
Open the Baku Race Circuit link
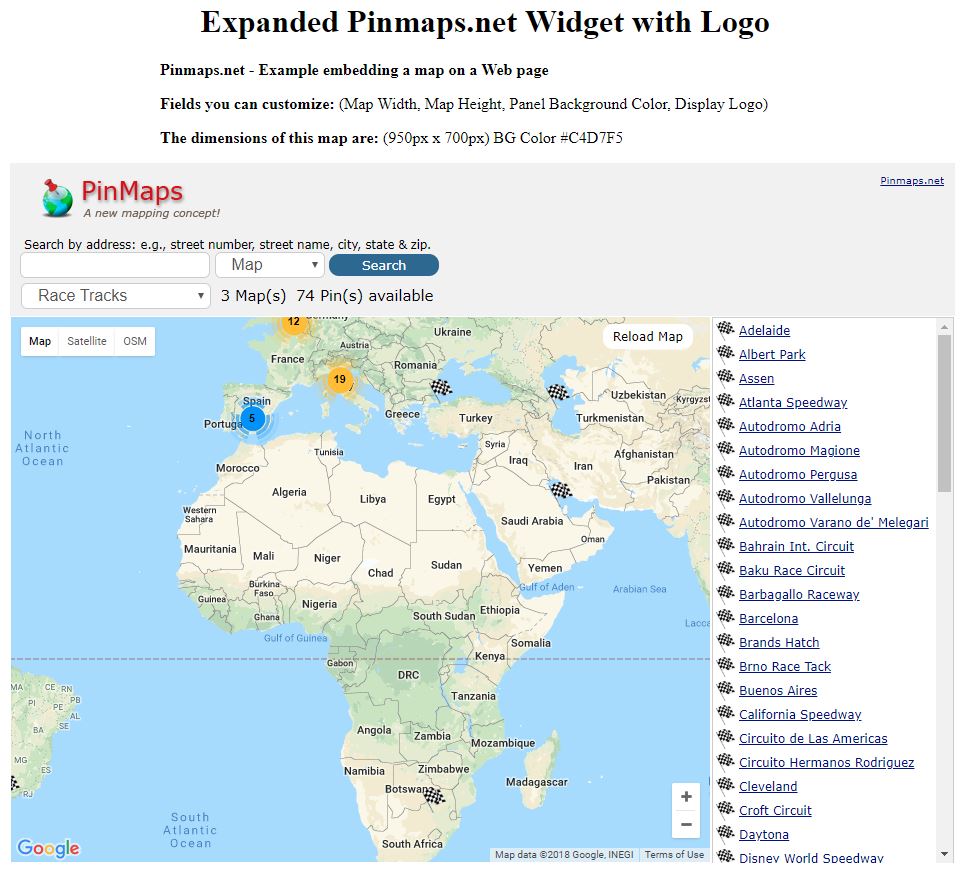click(x=791, y=570)
